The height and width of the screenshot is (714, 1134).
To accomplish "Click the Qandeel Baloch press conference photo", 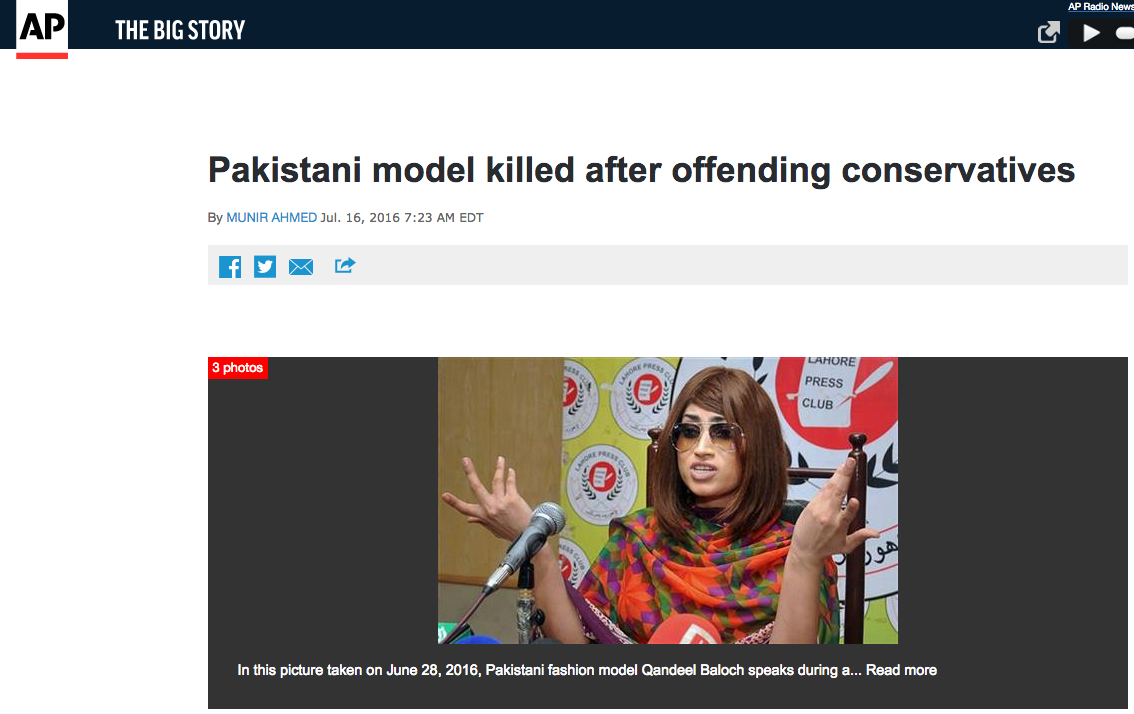I will pos(668,500).
